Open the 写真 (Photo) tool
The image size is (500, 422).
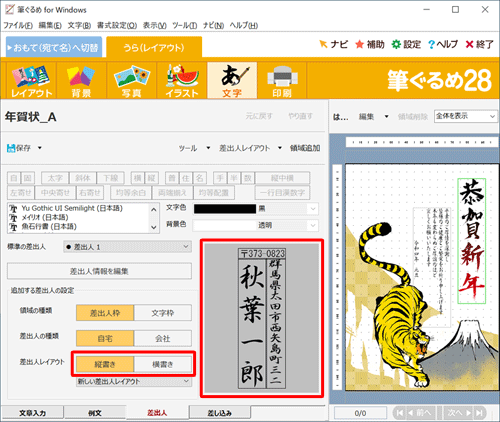click(x=132, y=81)
